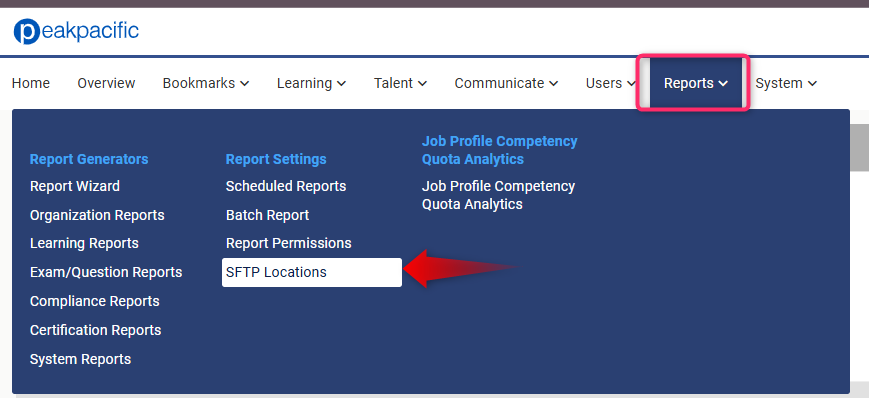Image resolution: width=869 pixels, height=398 pixels.
Task: Open Scheduled Reports settings
Action: click(286, 186)
